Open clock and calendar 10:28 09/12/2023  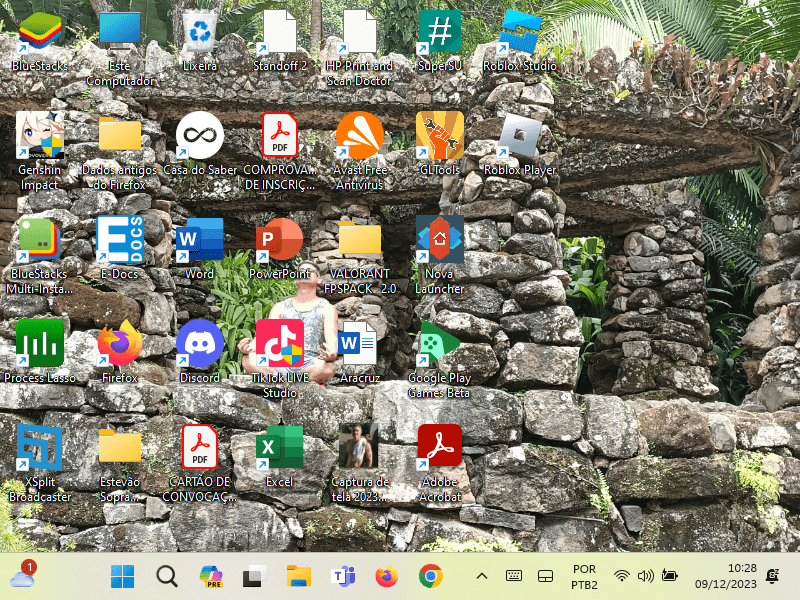click(726, 577)
